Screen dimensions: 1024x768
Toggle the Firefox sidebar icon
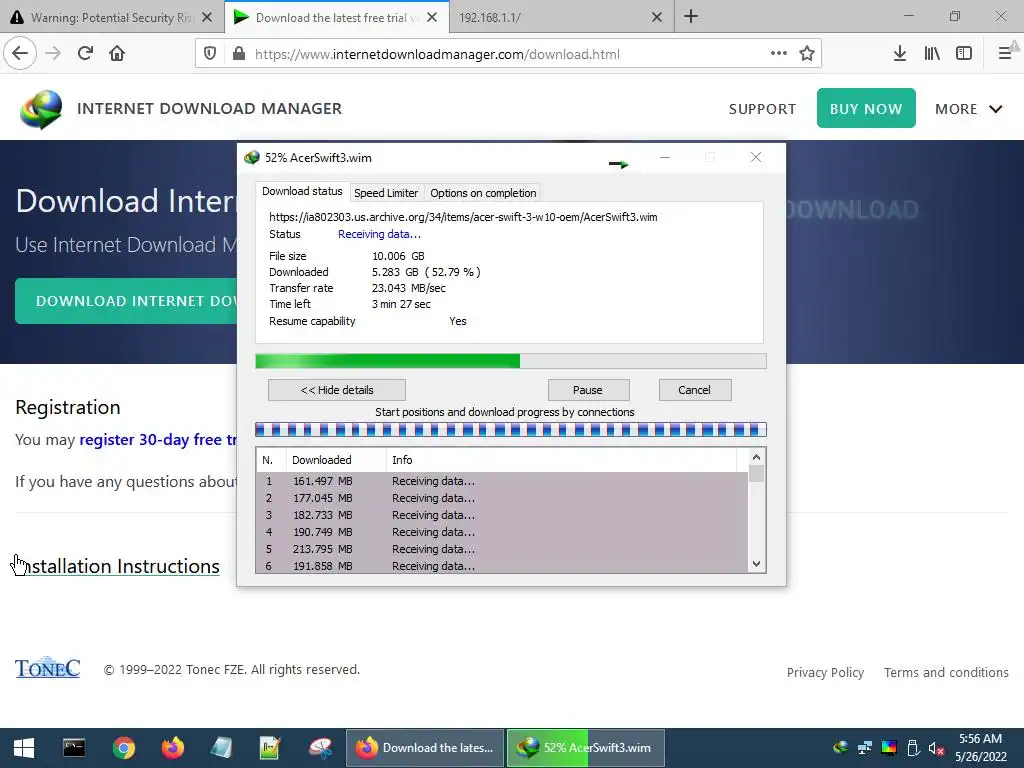pos(964,53)
